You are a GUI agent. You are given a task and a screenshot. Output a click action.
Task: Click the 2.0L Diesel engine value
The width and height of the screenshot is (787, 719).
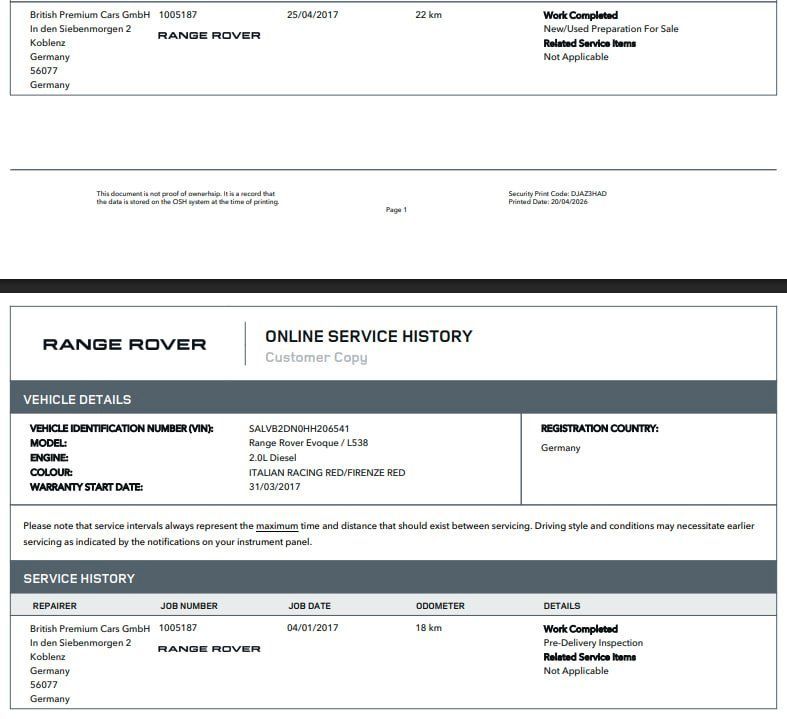273,458
